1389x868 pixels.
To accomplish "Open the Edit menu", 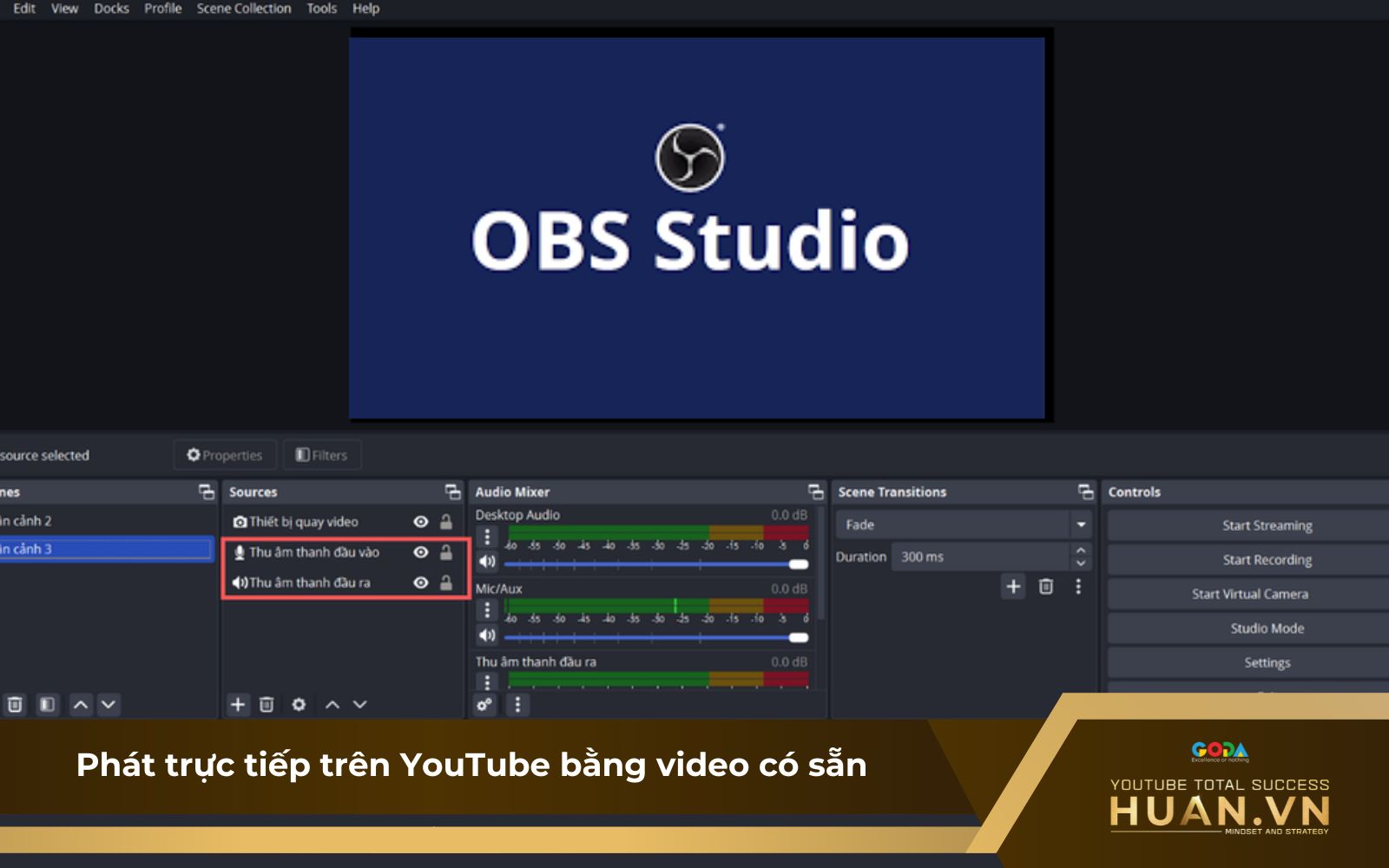I will (x=23, y=9).
